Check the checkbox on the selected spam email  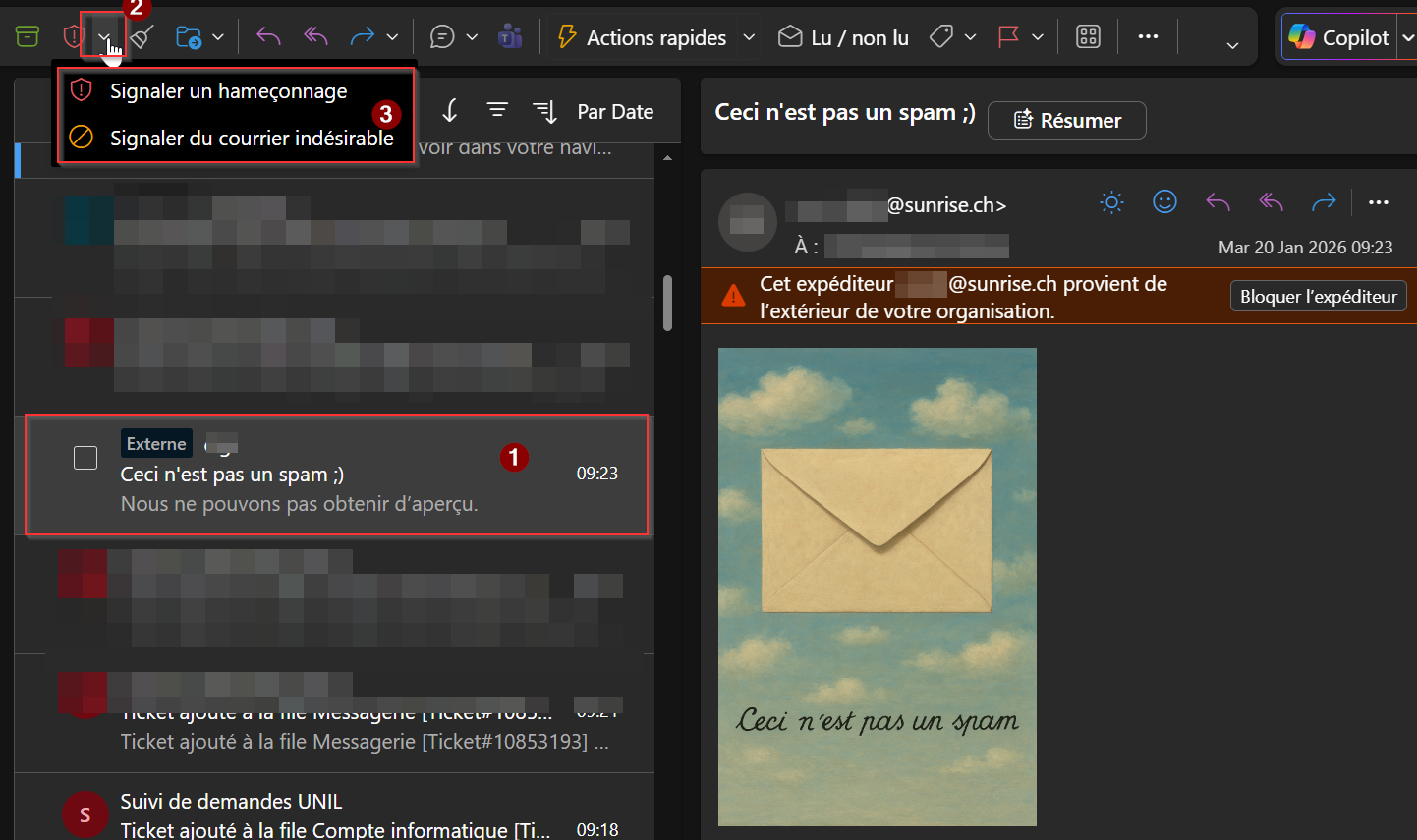coord(85,457)
